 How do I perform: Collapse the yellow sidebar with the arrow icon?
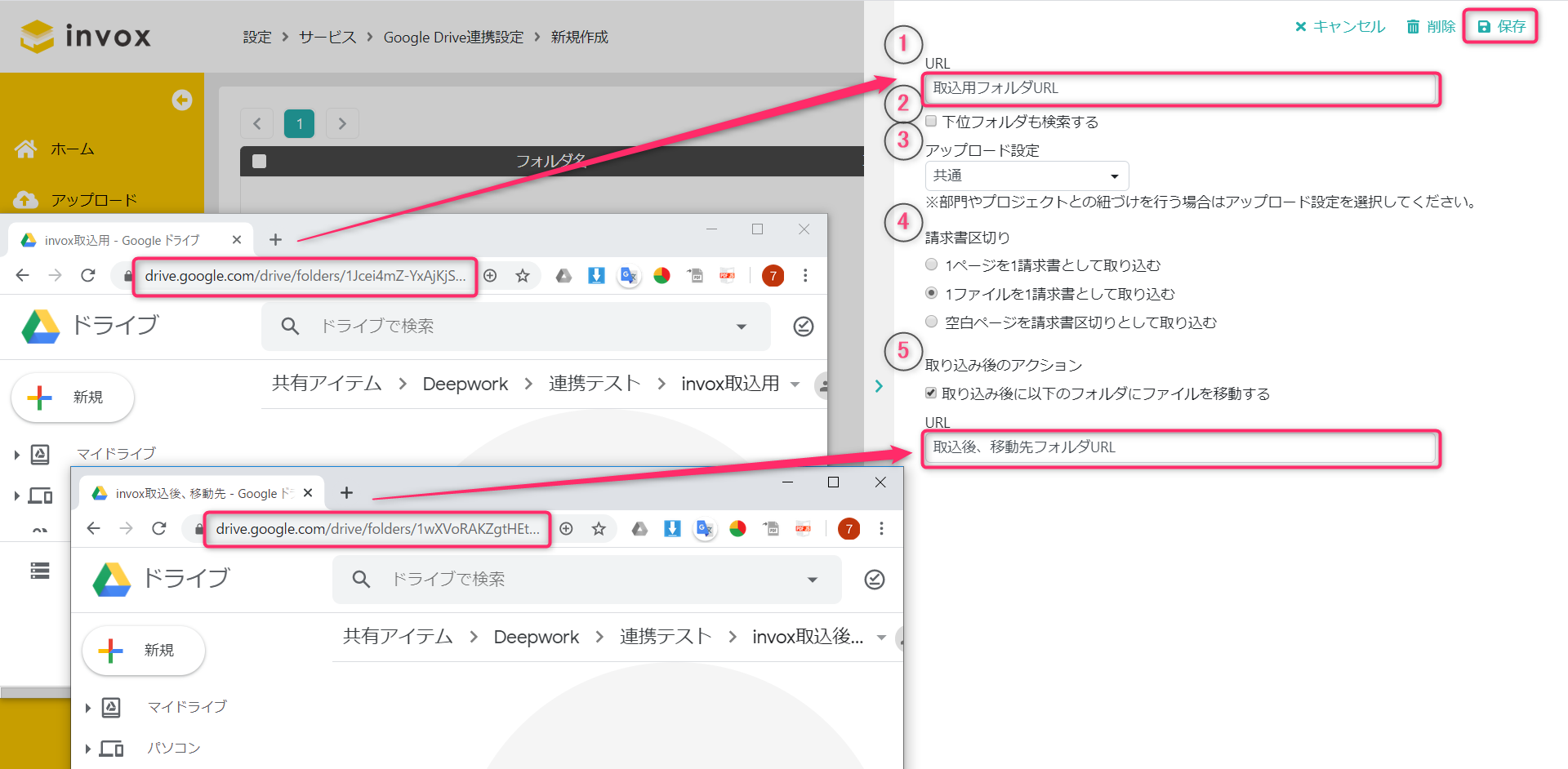click(182, 100)
